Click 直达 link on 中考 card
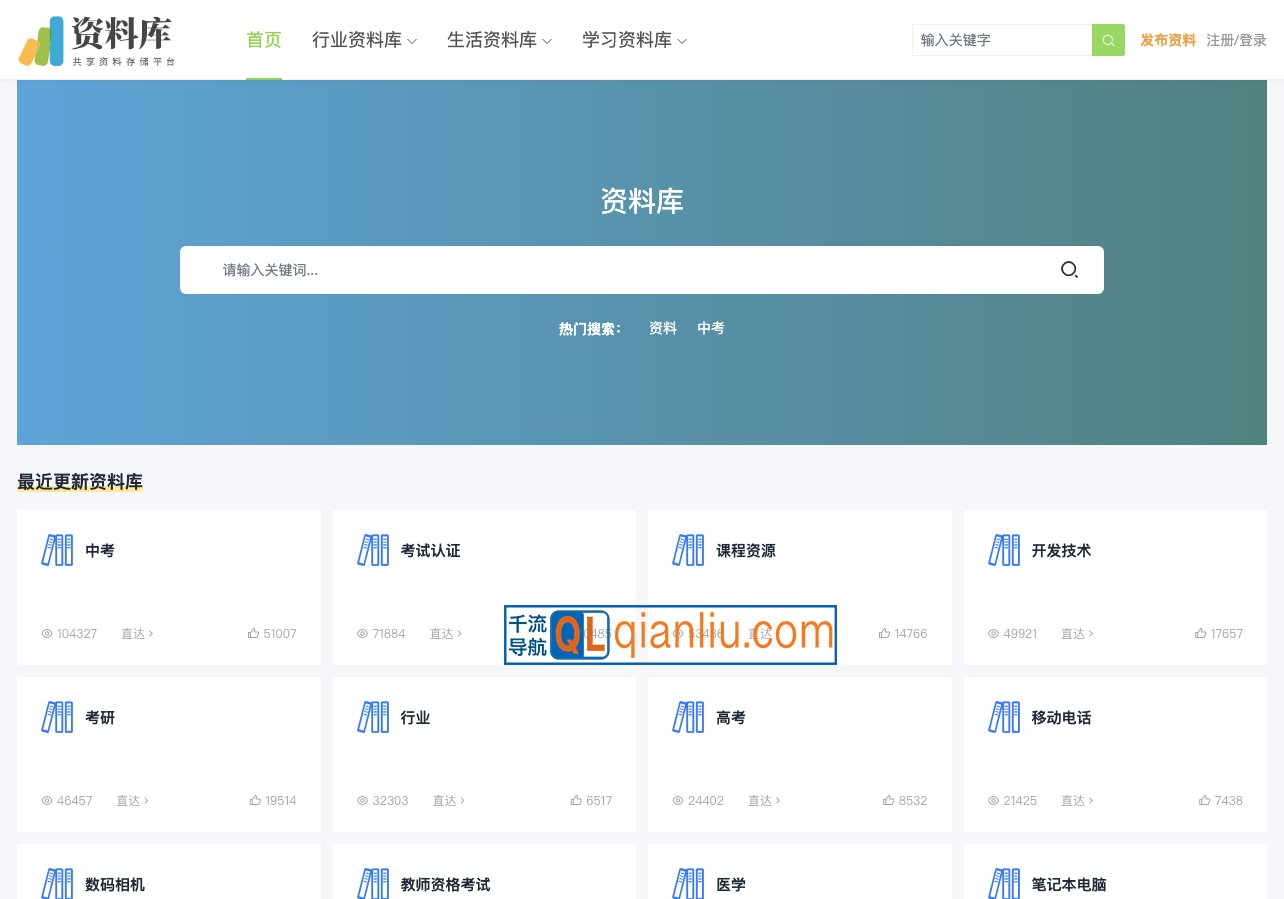This screenshot has width=1284, height=899. pyautogui.click(x=137, y=633)
